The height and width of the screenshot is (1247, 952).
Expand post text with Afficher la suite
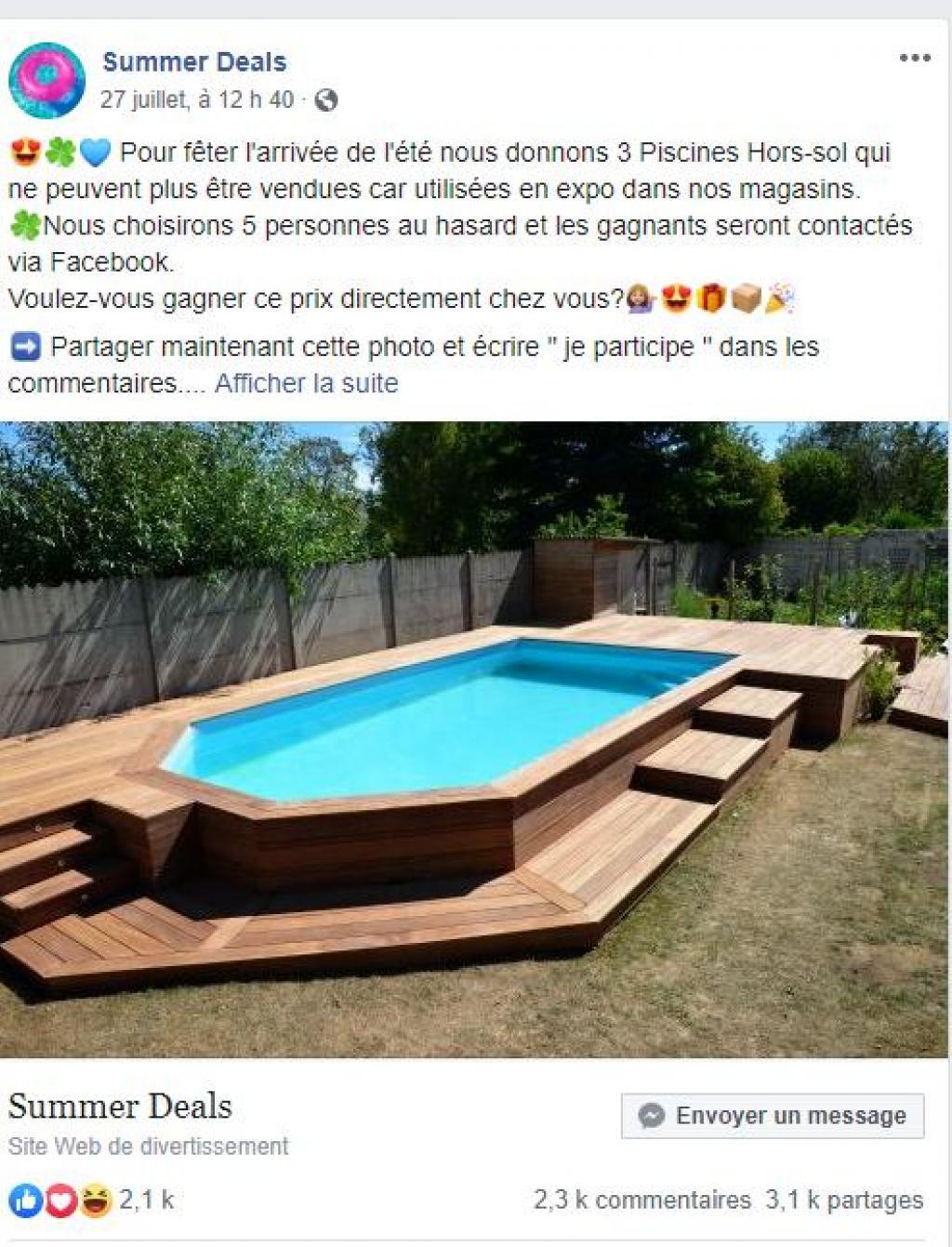tap(307, 383)
